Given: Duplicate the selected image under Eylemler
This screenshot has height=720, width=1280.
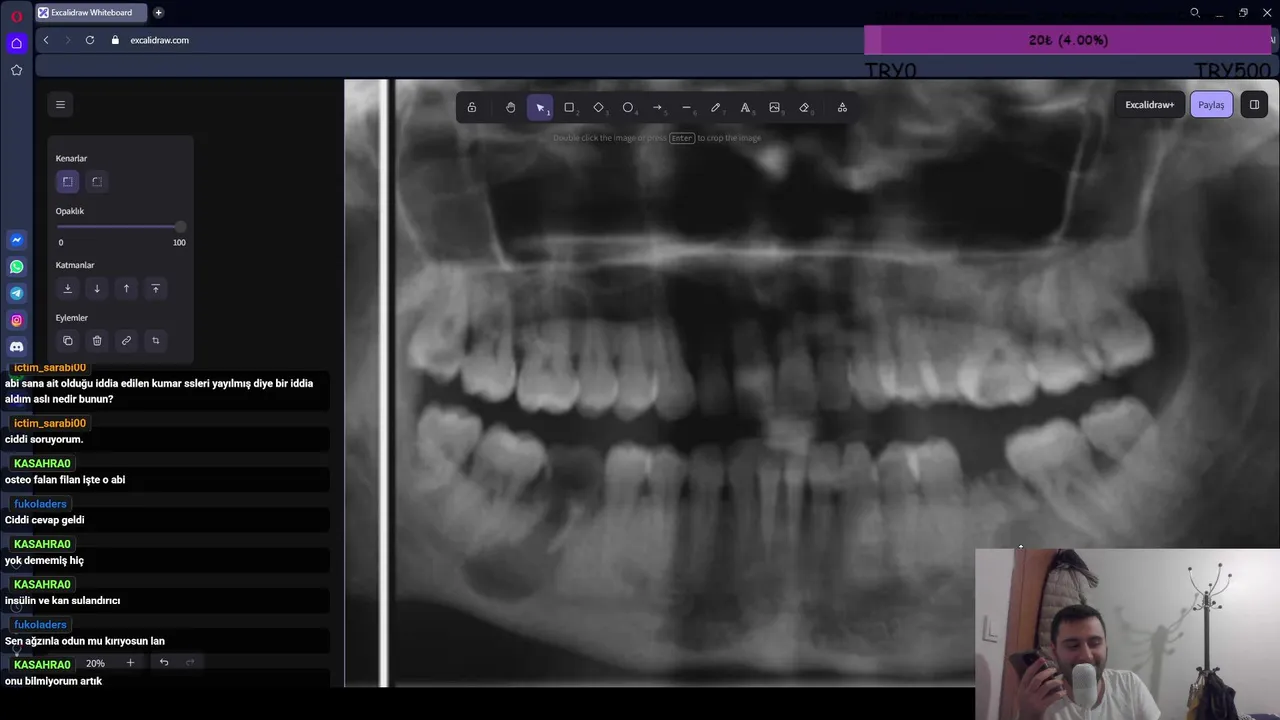Looking at the screenshot, I should (x=67, y=340).
